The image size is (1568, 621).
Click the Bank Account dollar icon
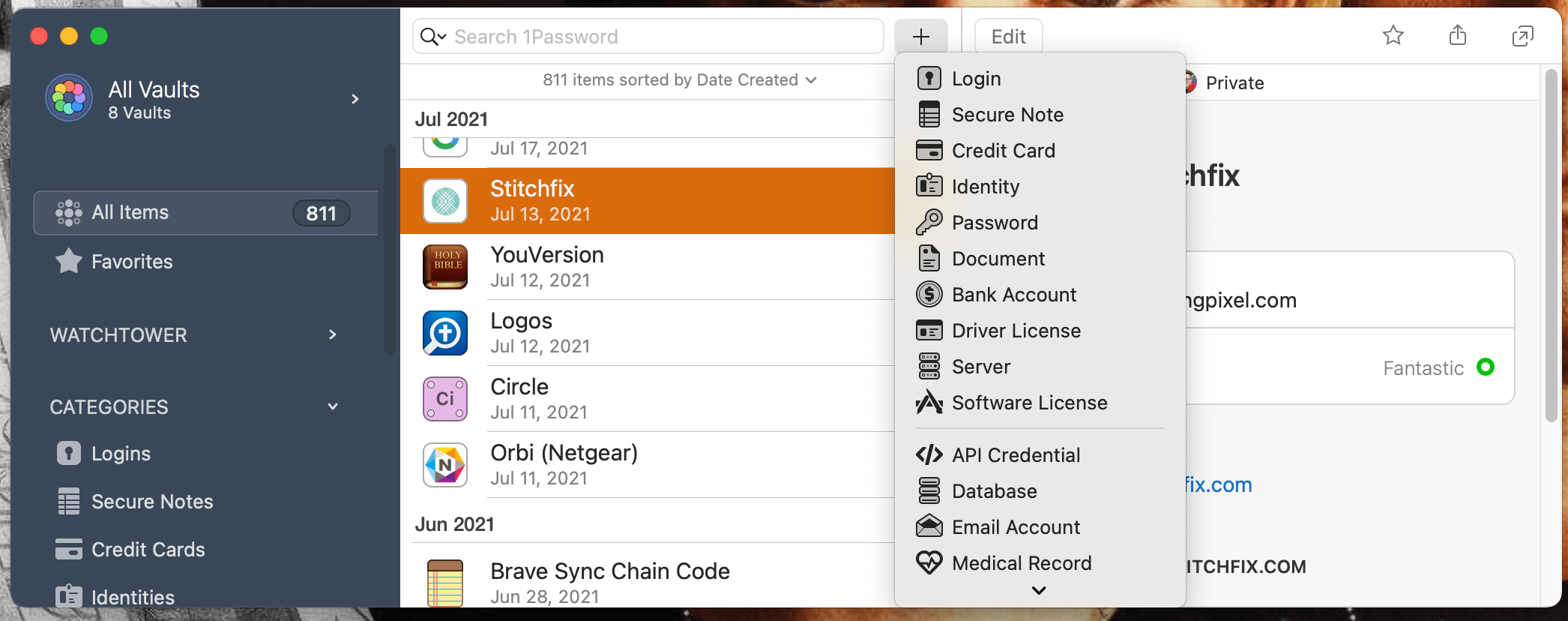coord(929,294)
